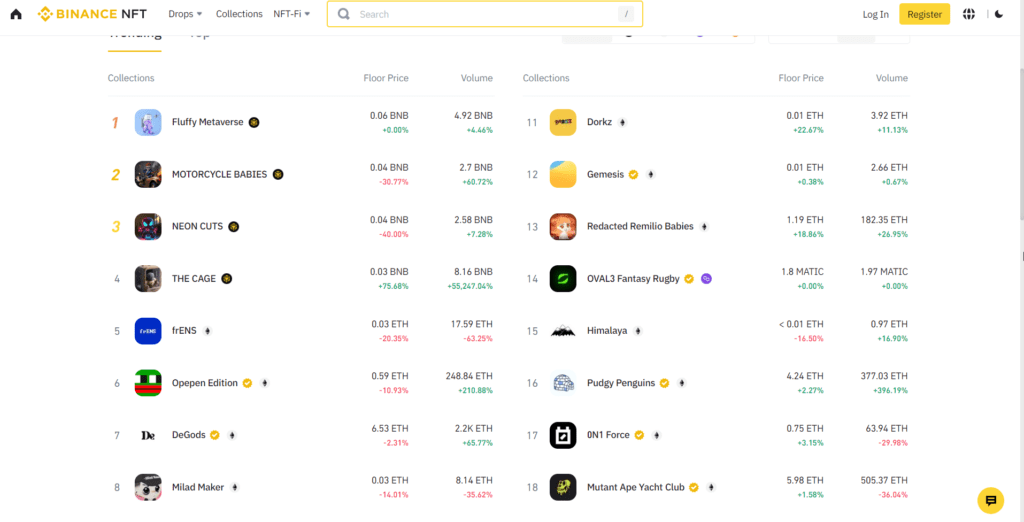Click the 0N1 Force collection icon
Screen dimensions: 1024x522
563,435
